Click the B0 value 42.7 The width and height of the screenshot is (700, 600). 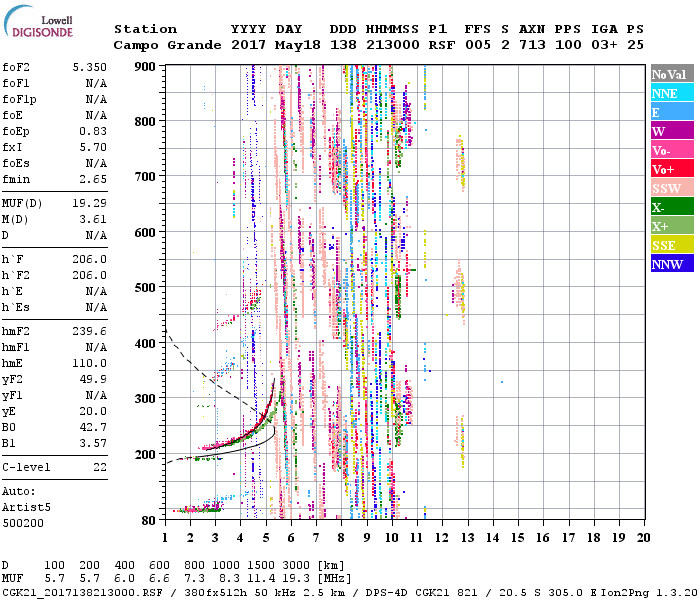click(x=93, y=428)
